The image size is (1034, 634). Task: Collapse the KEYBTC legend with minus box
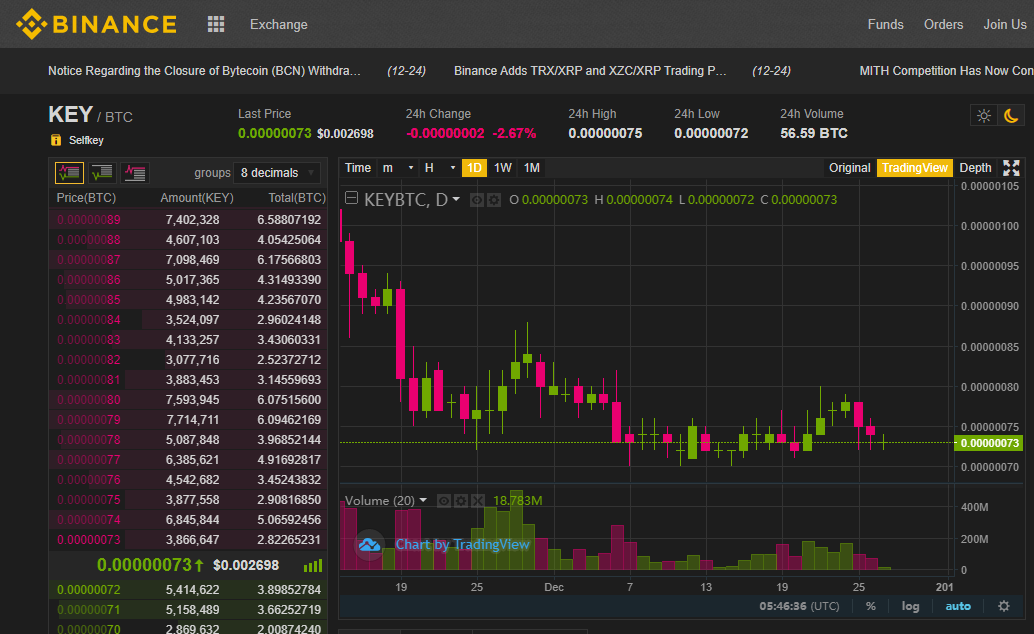(351, 198)
